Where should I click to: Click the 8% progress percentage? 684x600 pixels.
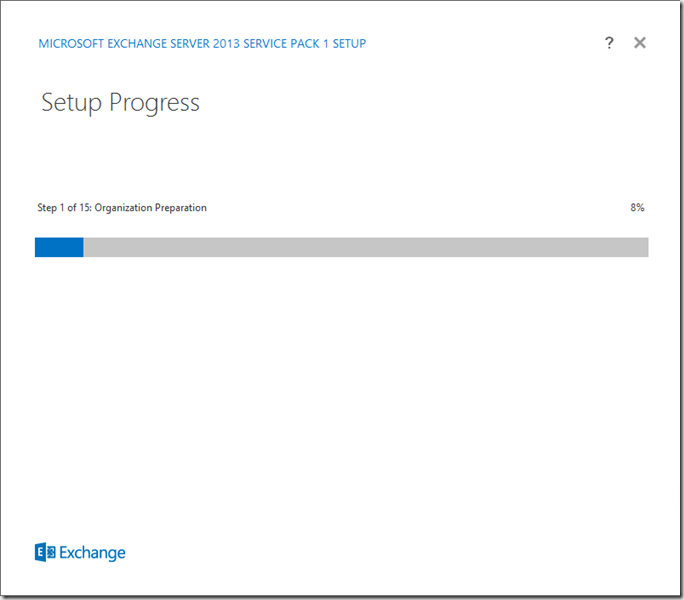pyautogui.click(x=637, y=208)
